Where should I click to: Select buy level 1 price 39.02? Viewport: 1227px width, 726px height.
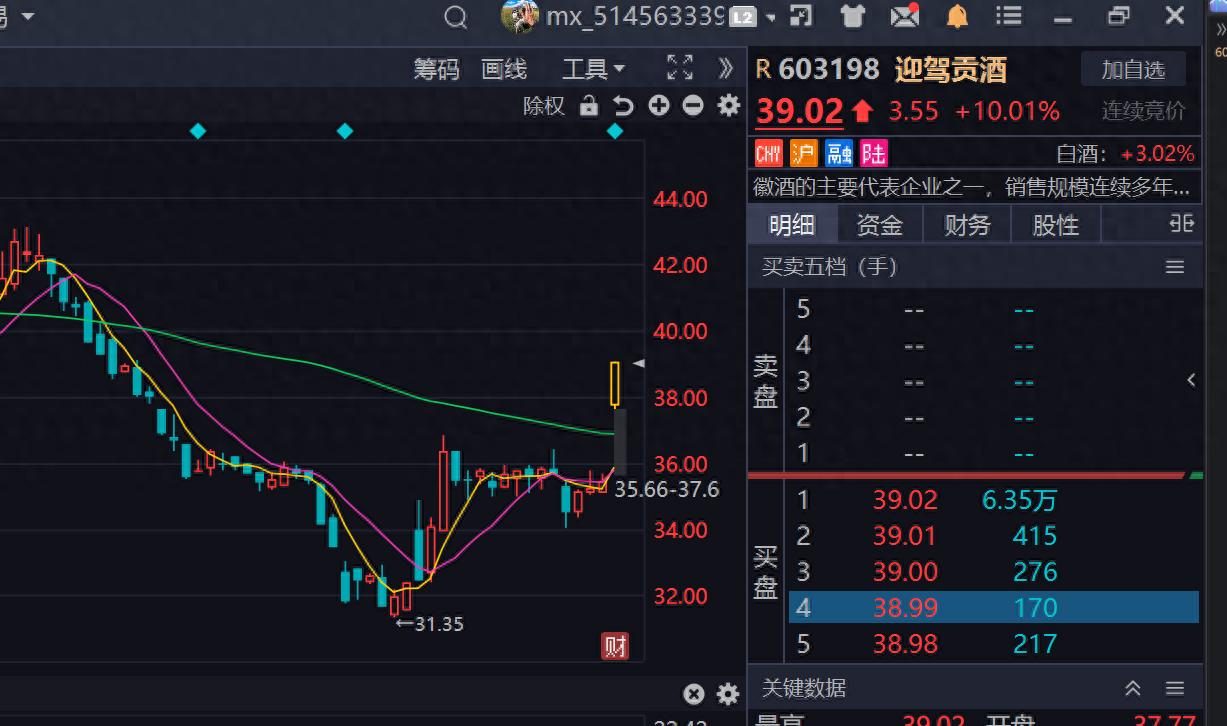click(904, 500)
